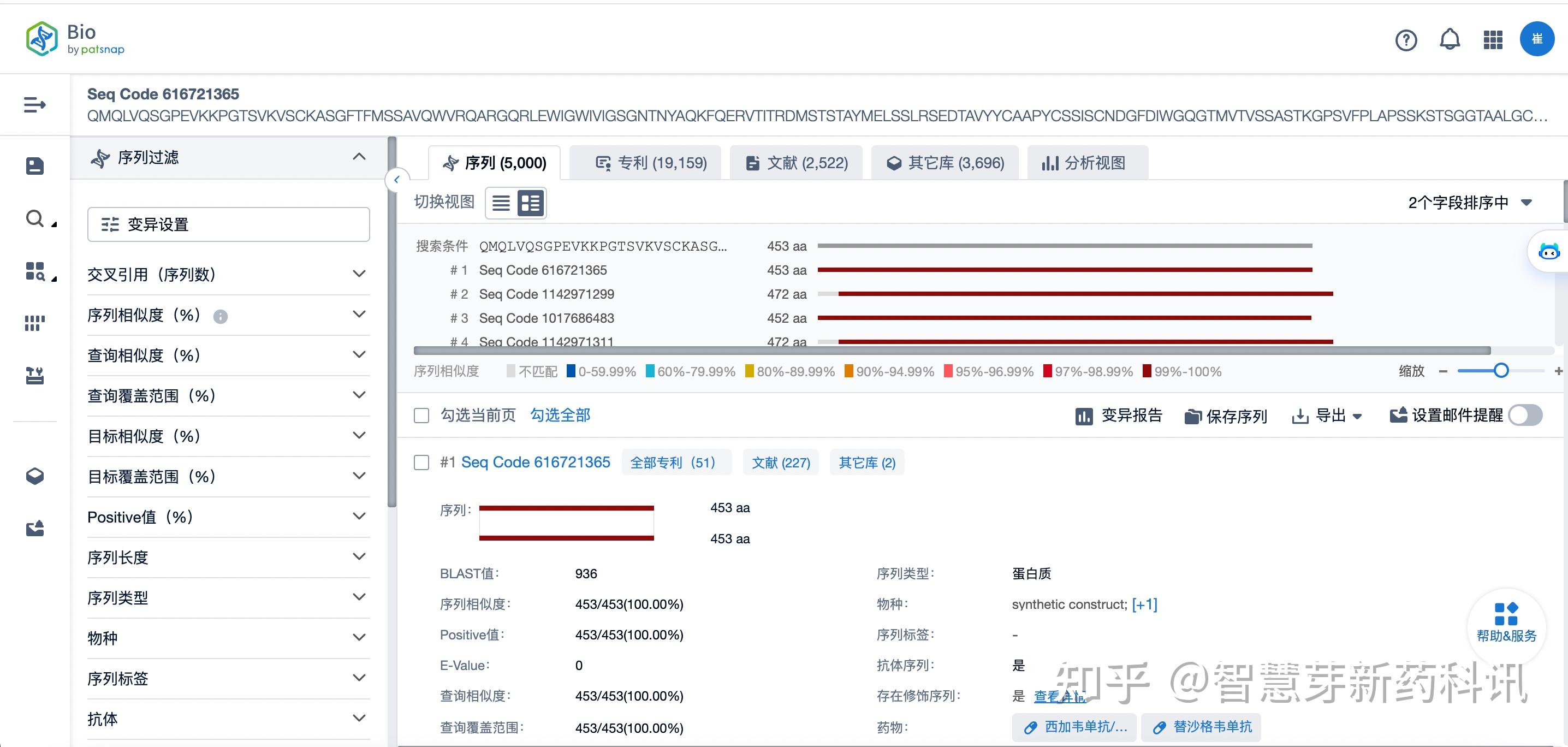Screen dimensions: 1568x747
Task: Open the 导出 export dropdown
Action: pyautogui.click(x=1327, y=416)
